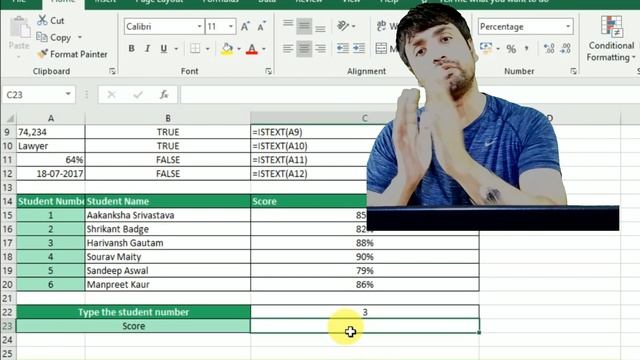This screenshot has width=640, height=360.
Task: Click Student Name header cell
Action: point(168,201)
